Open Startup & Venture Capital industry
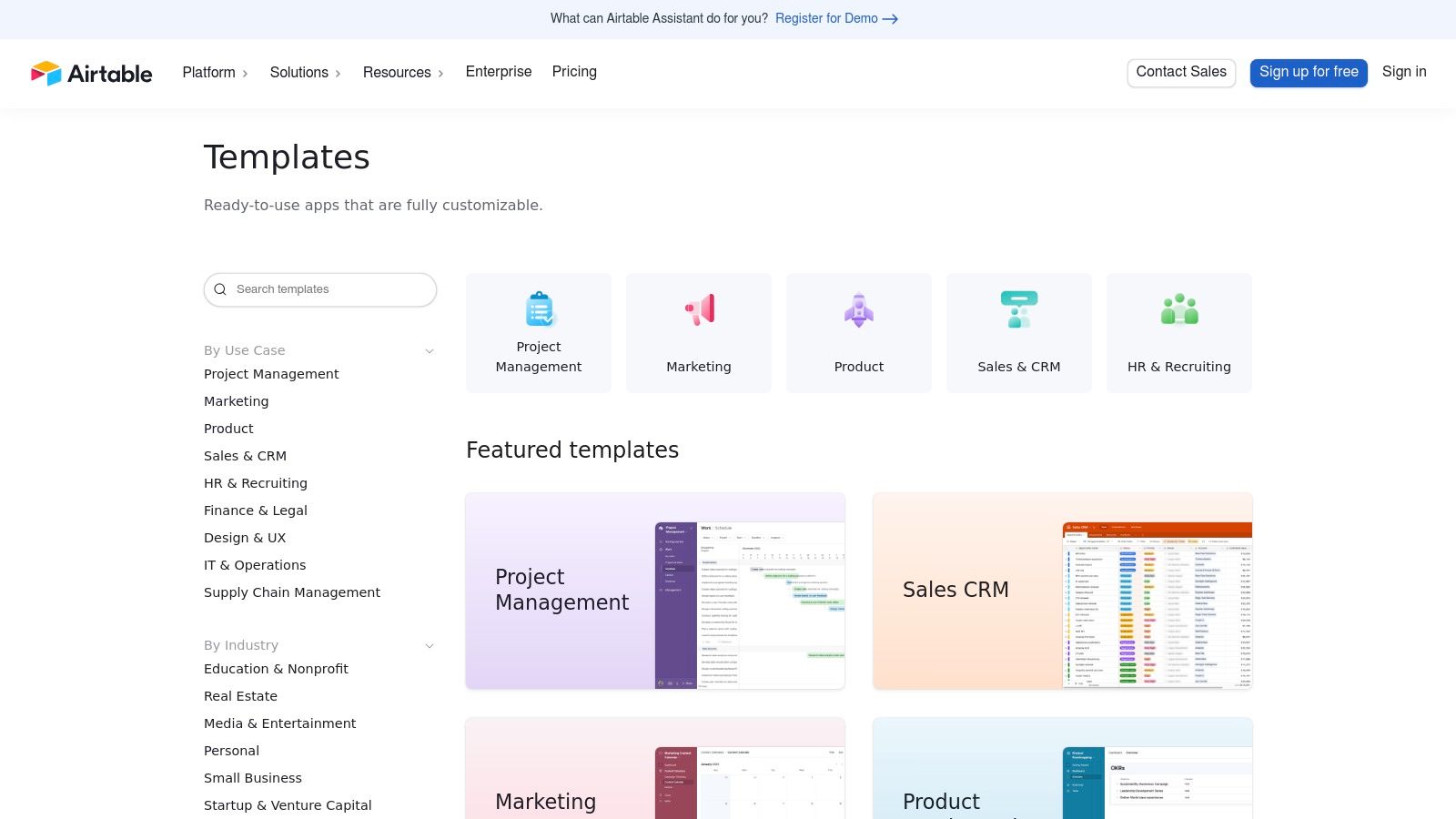Image resolution: width=1456 pixels, height=819 pixels. pos(288,805)
